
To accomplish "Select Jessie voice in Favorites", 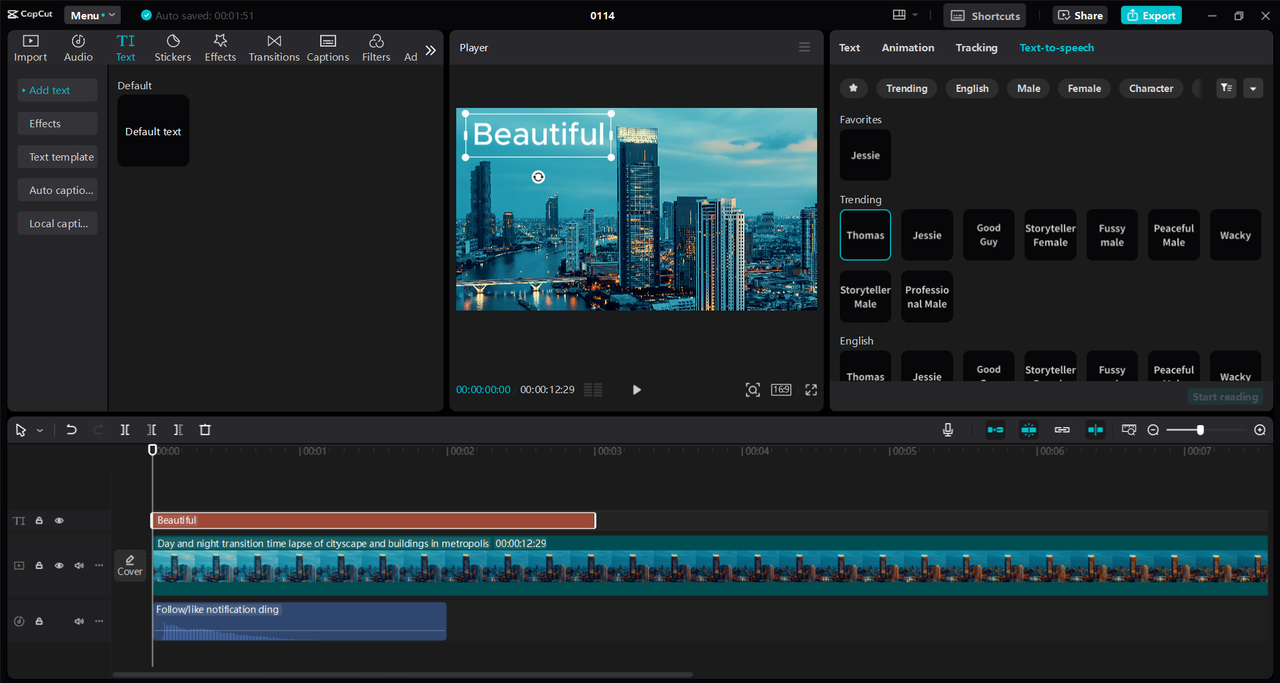I will [x=865, y=155].
